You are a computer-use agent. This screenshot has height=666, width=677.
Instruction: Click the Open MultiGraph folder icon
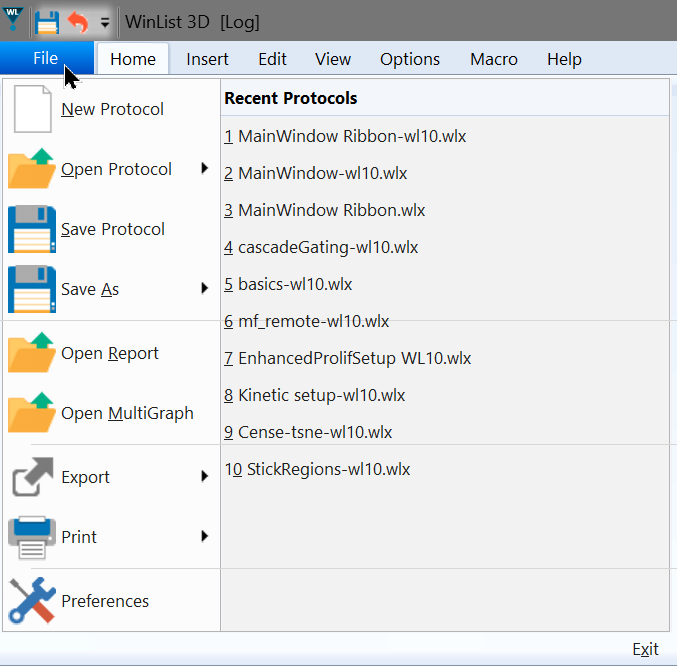pos(32,413)
